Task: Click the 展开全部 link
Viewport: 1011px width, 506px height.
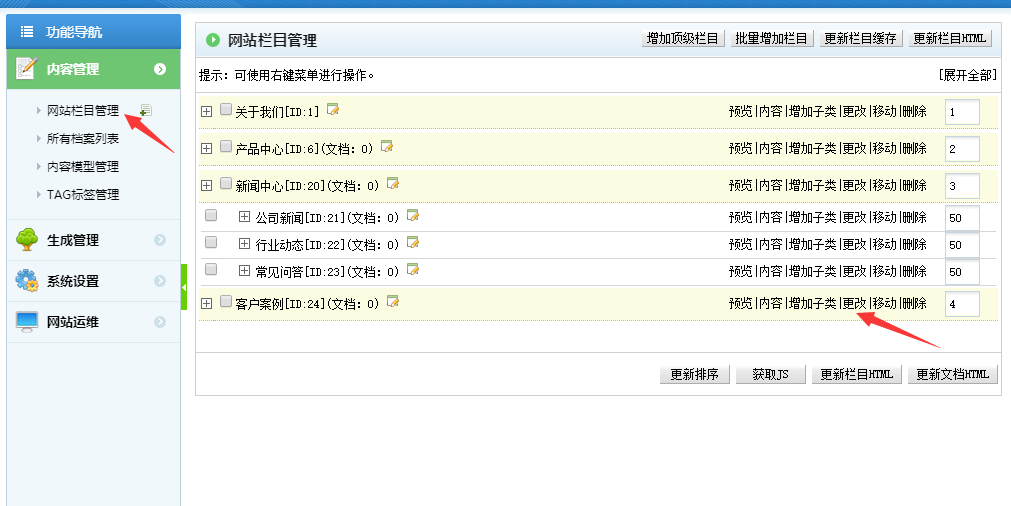Action: click(x=967, y=75)
